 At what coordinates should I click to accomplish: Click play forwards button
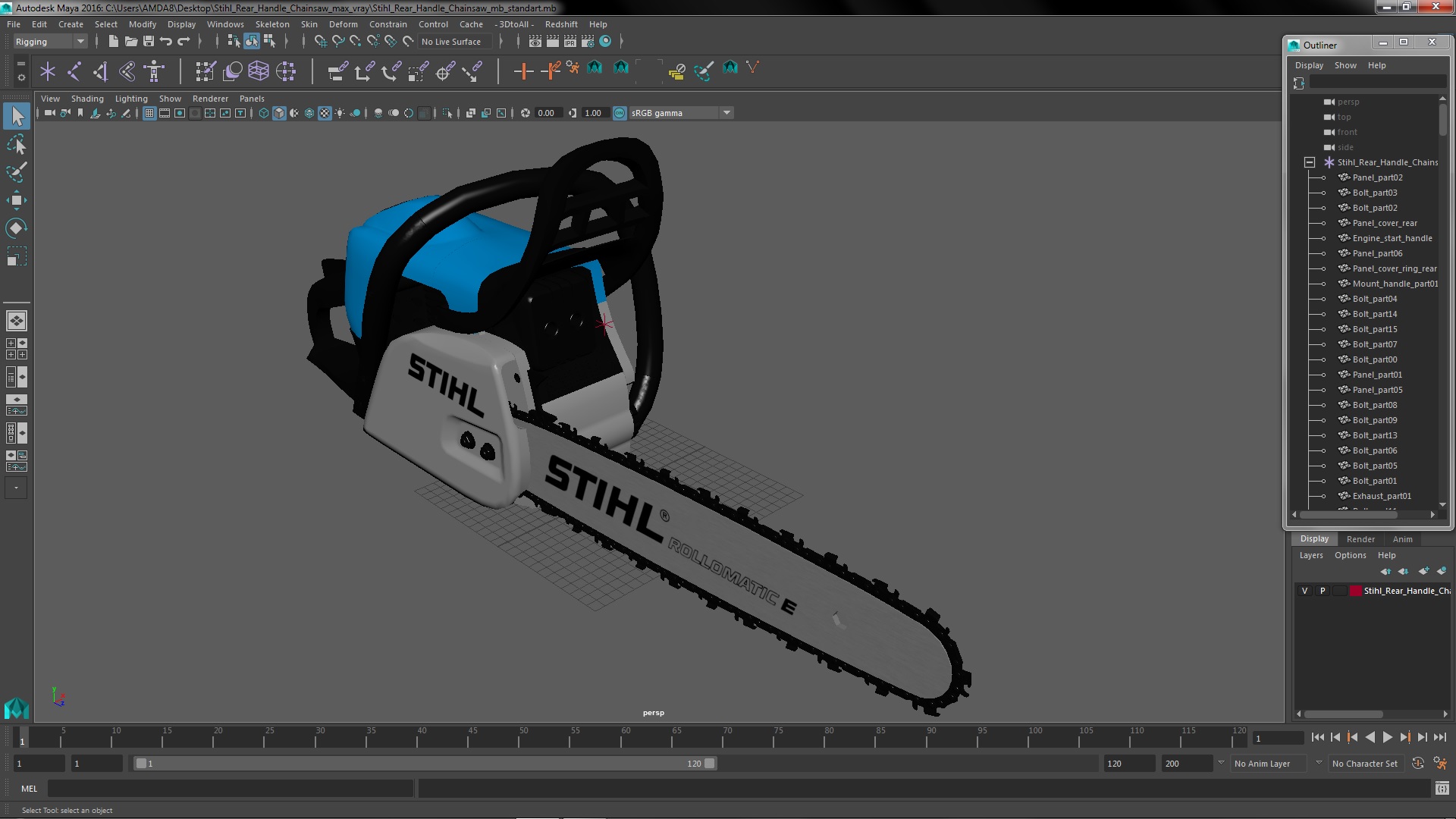coord(1387,737)
